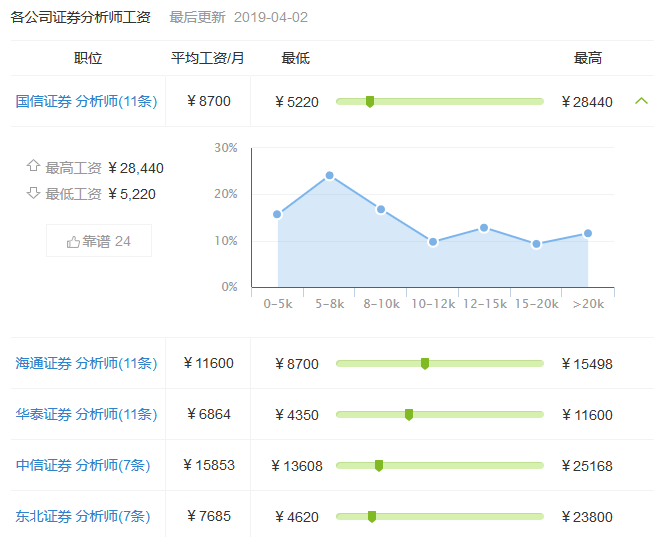Click the 10-12k data point on chart
Image resolution: width=654 pixels, height=537 pixels.
click(x=433, y=242)
